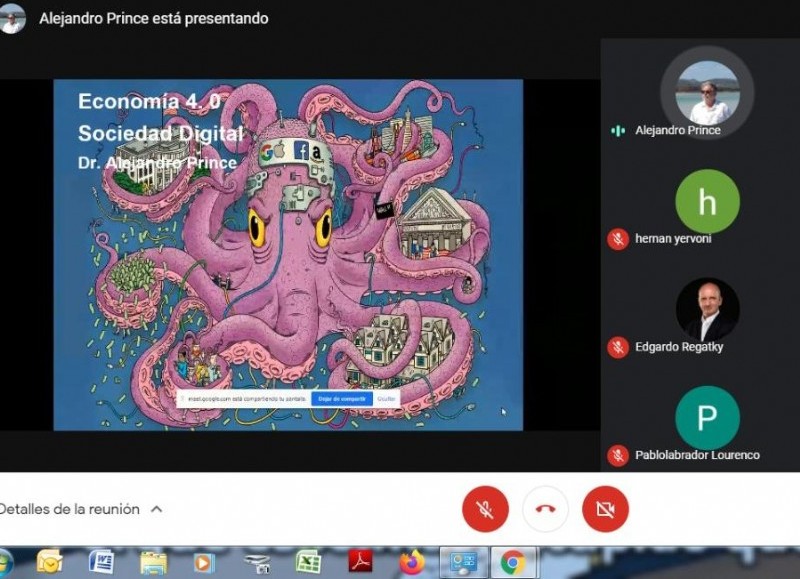The image size is (800, 579).
Task: Switch to the Google Chrome taskbar window
Action: tap(513, 563)
